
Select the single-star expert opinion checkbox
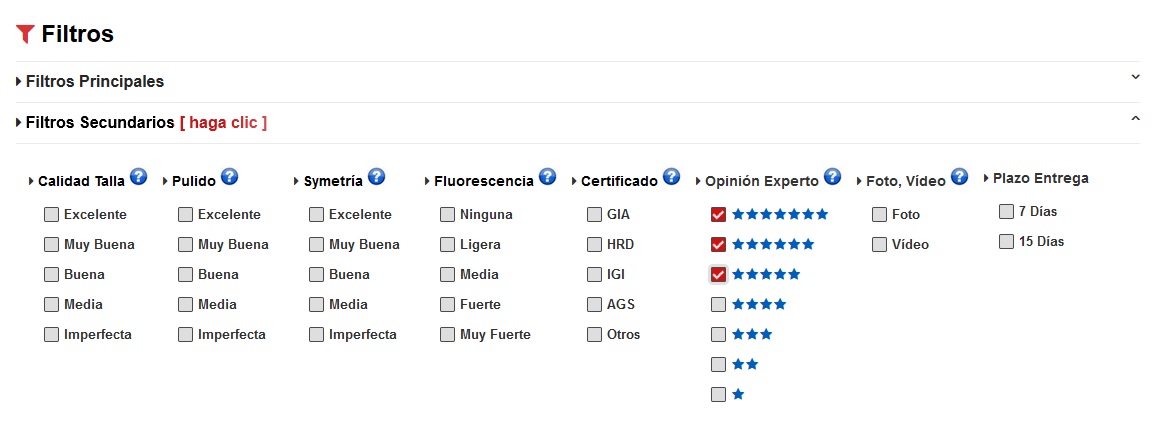pyautogui.click(x=718, y=394)
